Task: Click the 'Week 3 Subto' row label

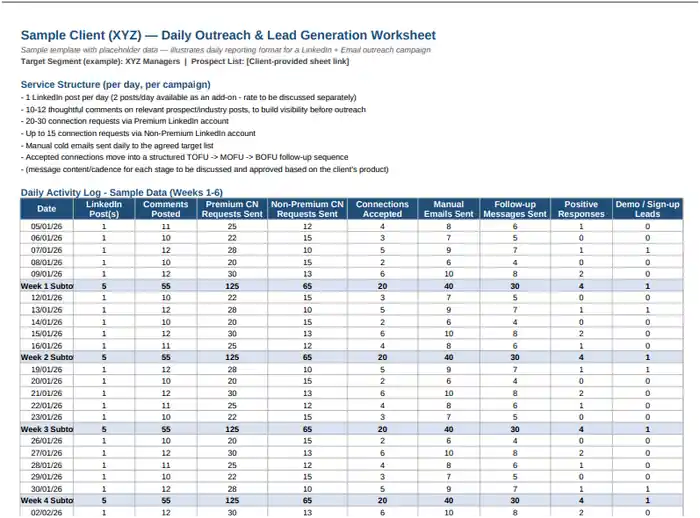Action: [46, 429]
